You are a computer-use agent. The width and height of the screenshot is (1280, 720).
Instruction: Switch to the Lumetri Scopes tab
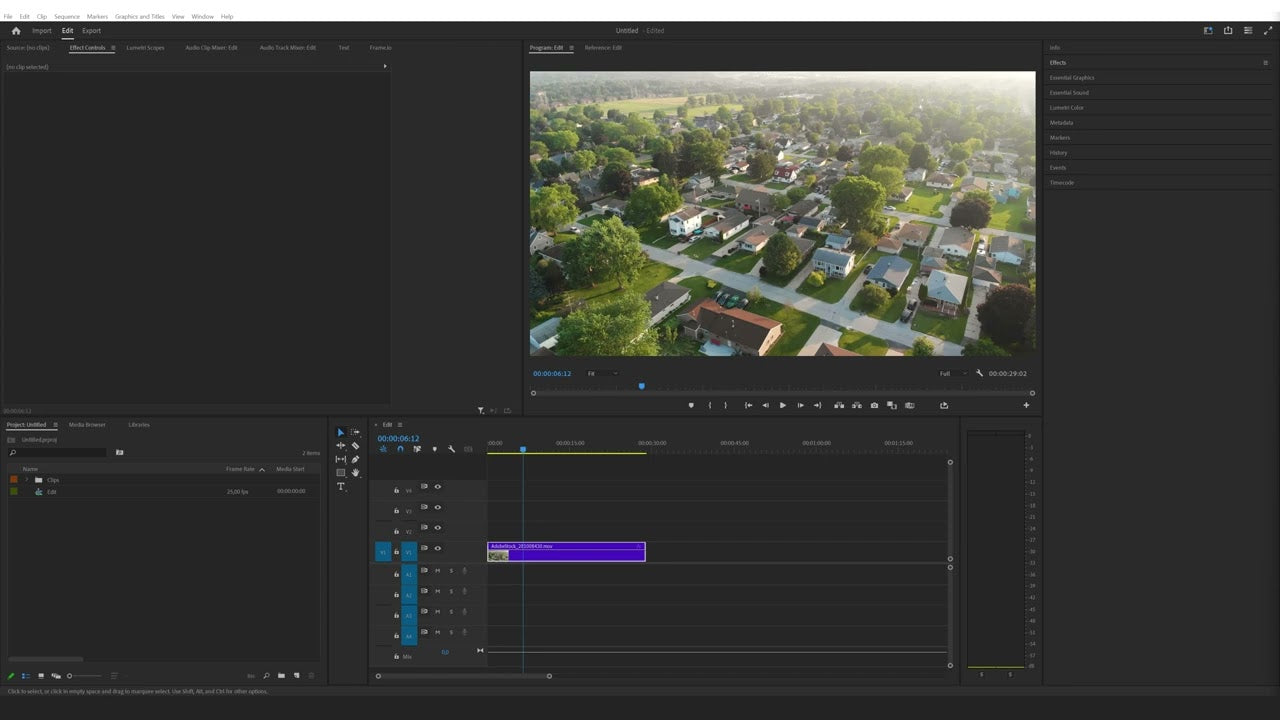click(145, 48)
